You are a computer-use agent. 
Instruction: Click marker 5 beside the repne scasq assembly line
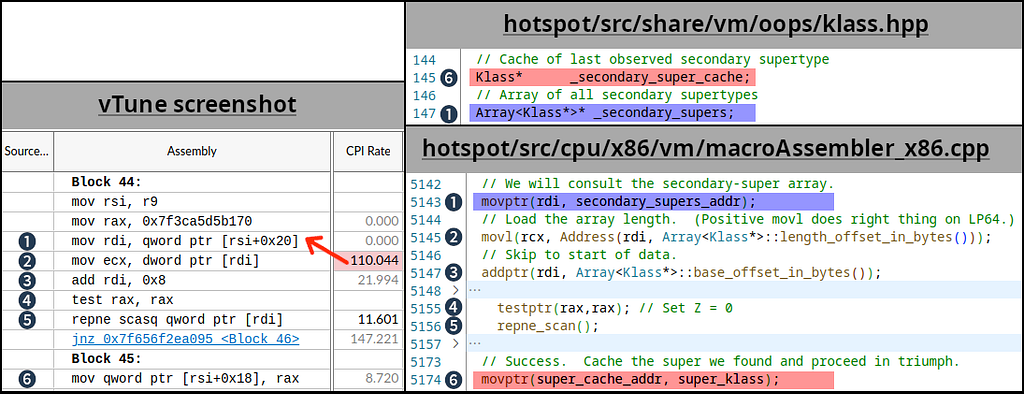27,320
